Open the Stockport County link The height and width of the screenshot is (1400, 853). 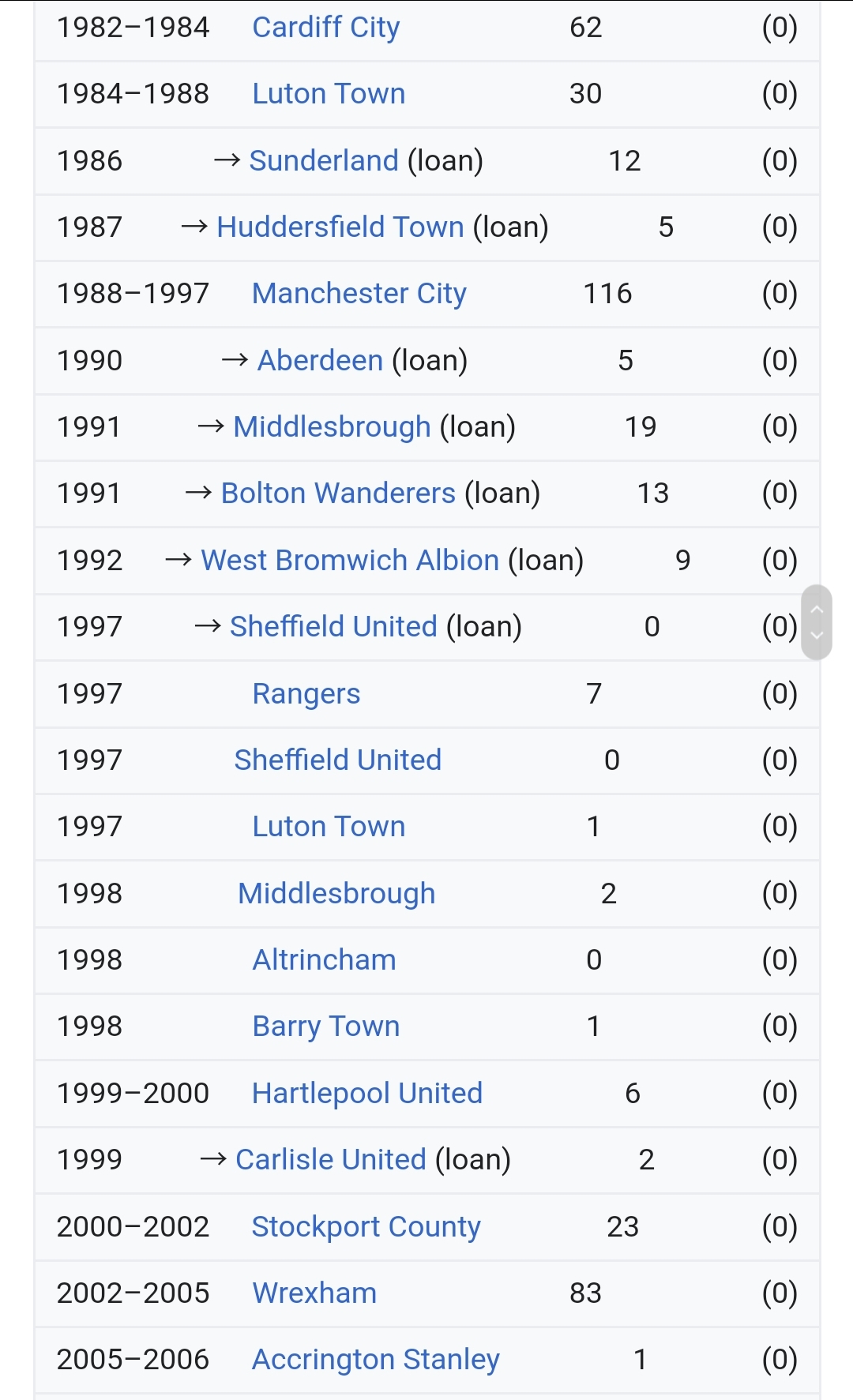pyautogui.click(x=366, y=1227)
